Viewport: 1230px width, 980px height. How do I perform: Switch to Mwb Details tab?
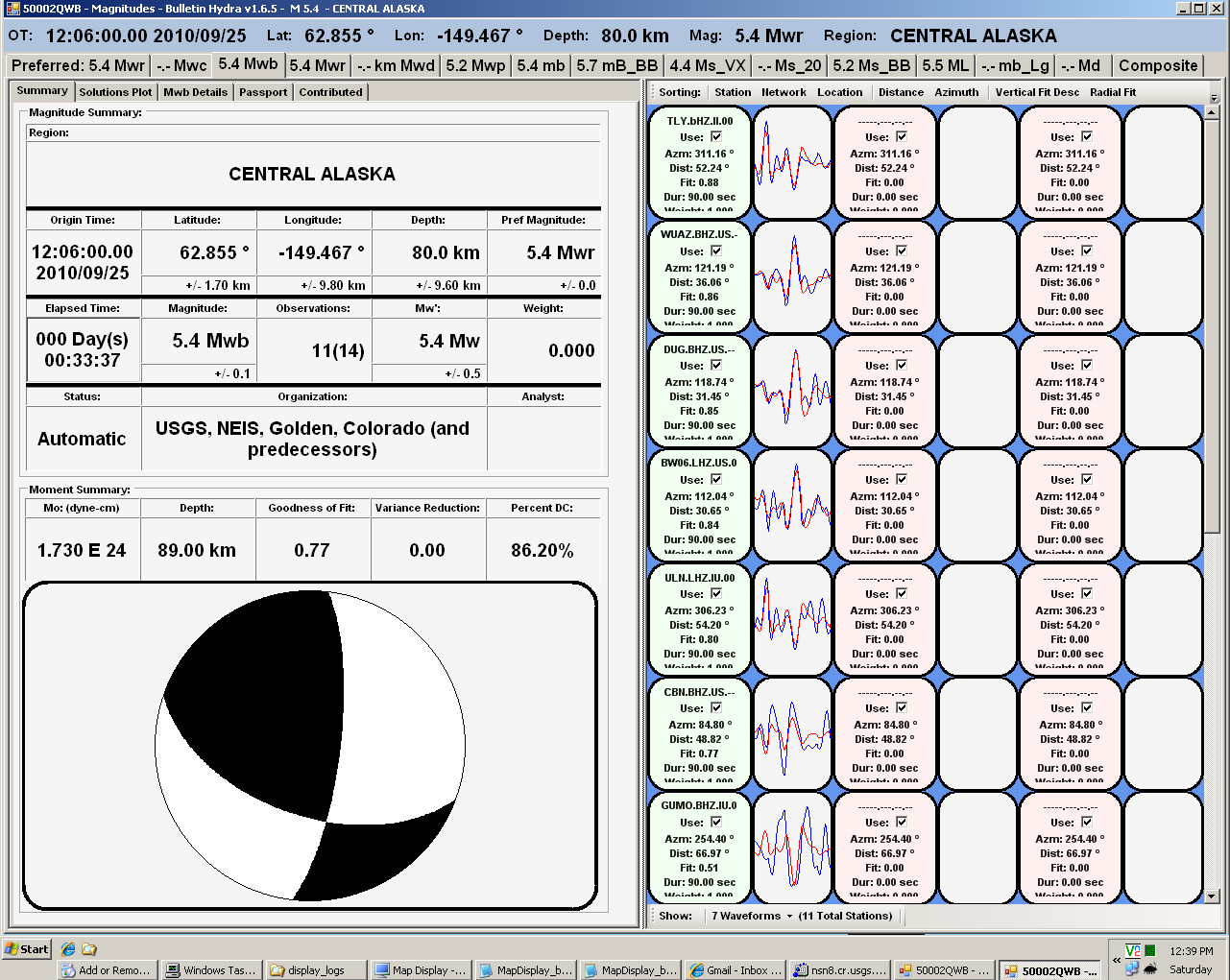point(195,92)
